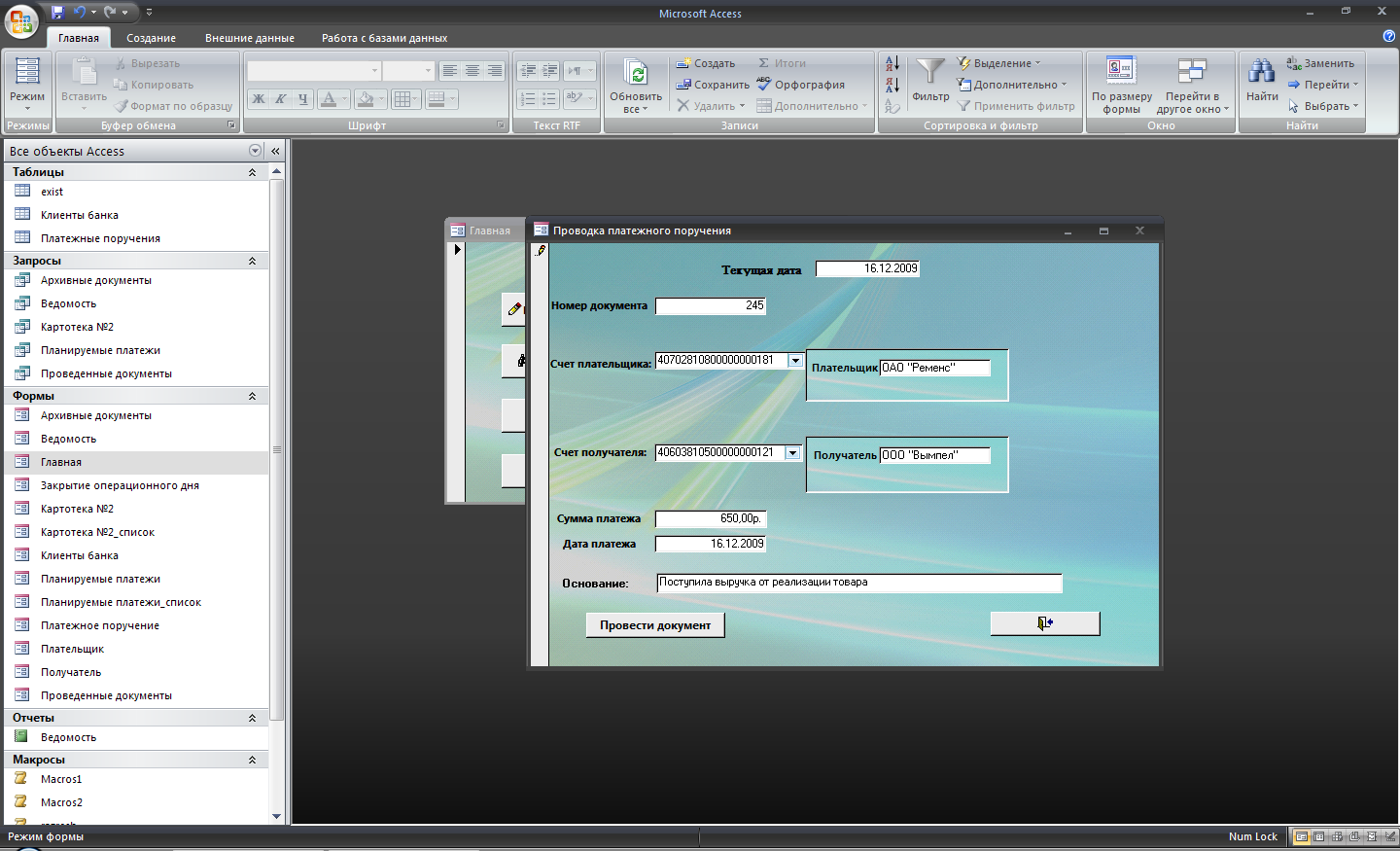This screenshot has height=851, width=1400.
Task: Switch to Form view via status bar icon
Action: 1301,836
